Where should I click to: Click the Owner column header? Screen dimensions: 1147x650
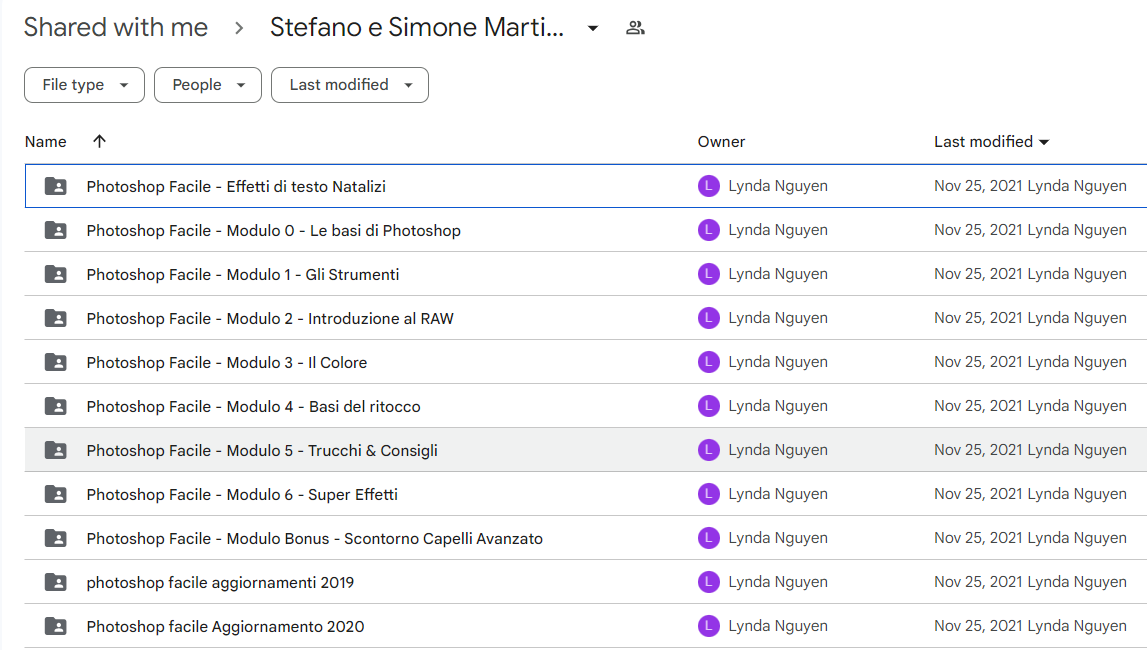(721, 142)
